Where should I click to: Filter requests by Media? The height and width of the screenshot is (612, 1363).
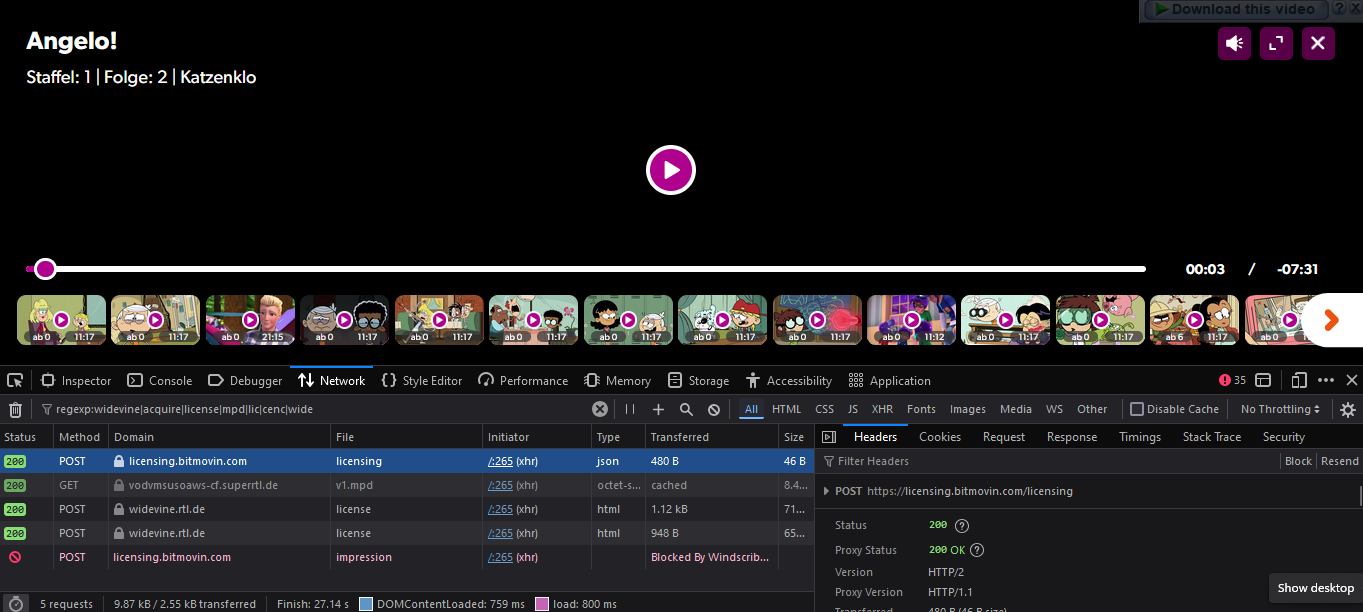1016,409
